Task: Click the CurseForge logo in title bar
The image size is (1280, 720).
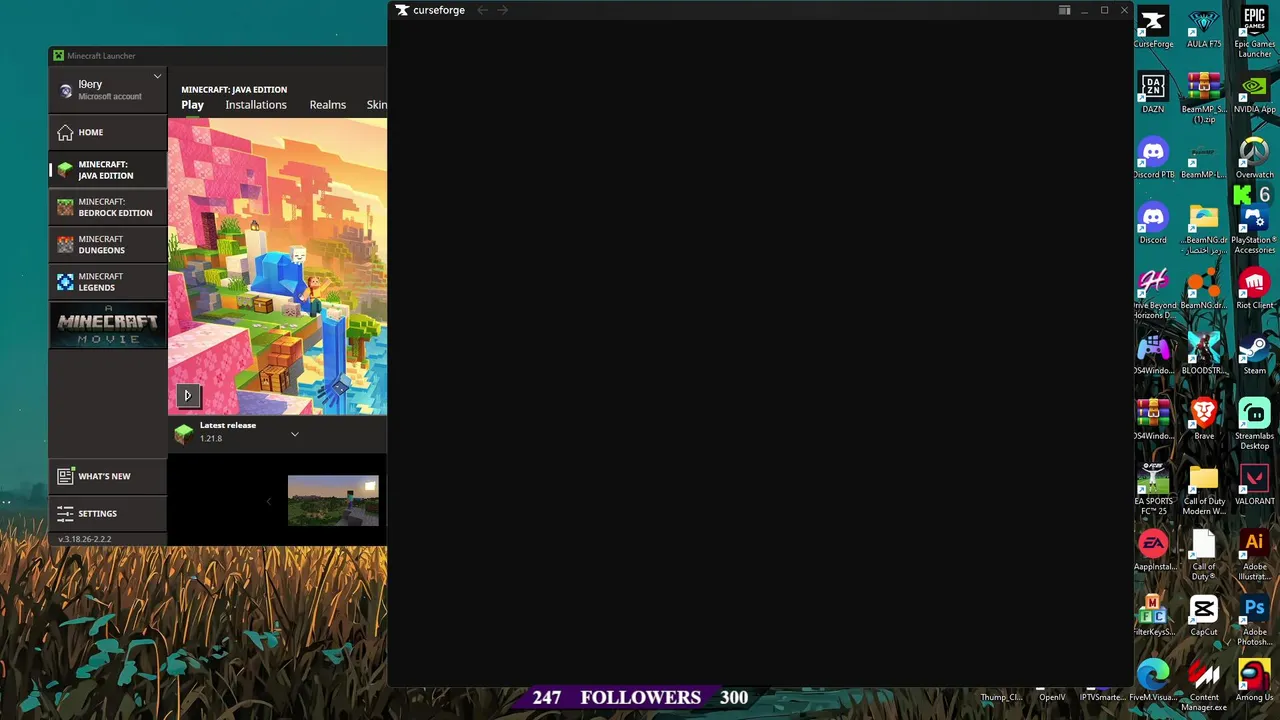Action: point(430,10)
